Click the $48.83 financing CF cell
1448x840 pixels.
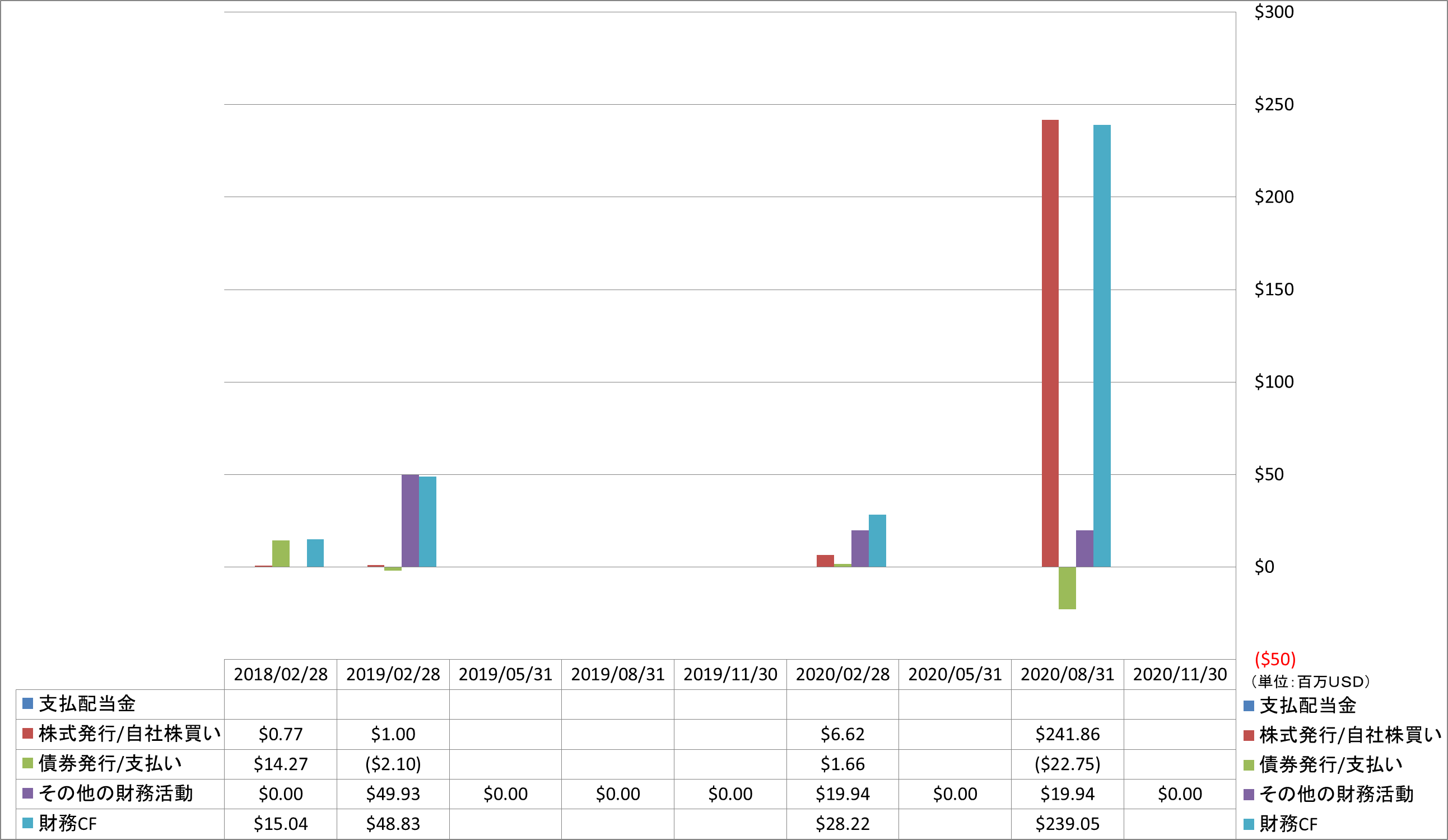coord(393,824)
